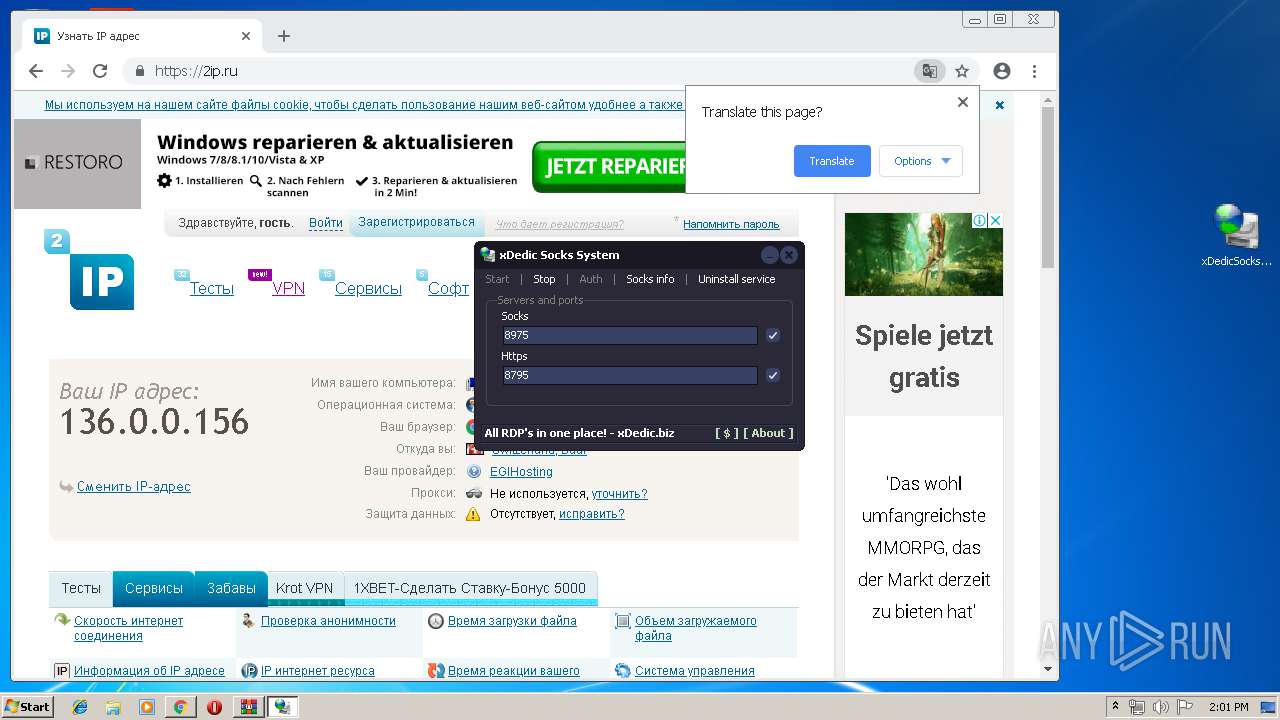
Task: Open Windows Explorer from taskbar
Action: click(113, 707)
